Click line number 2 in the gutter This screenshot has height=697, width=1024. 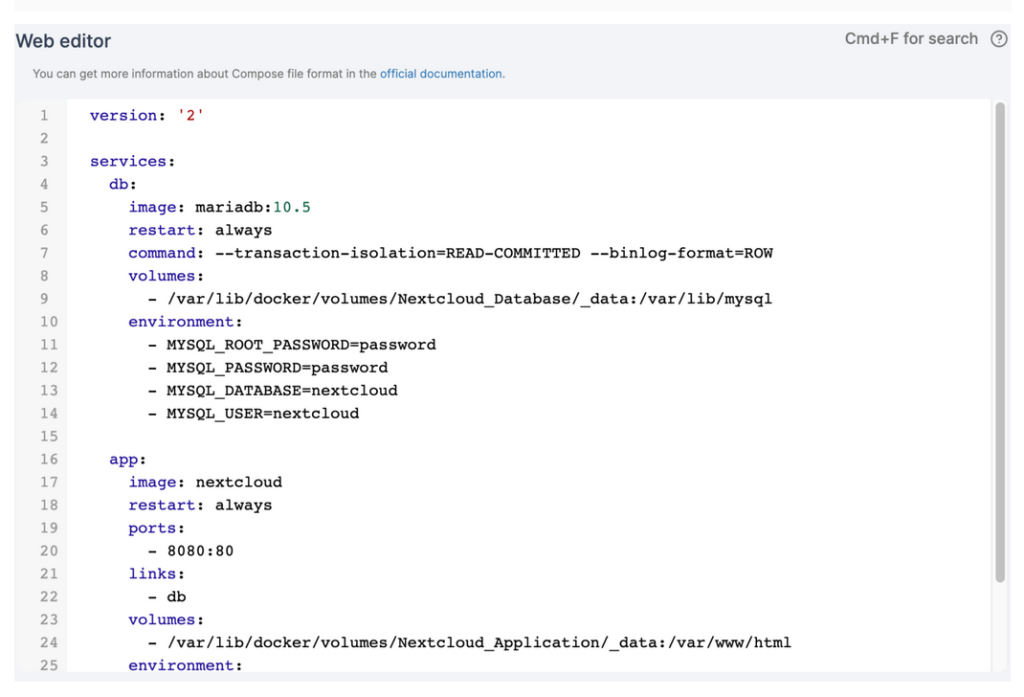[44, 138]
